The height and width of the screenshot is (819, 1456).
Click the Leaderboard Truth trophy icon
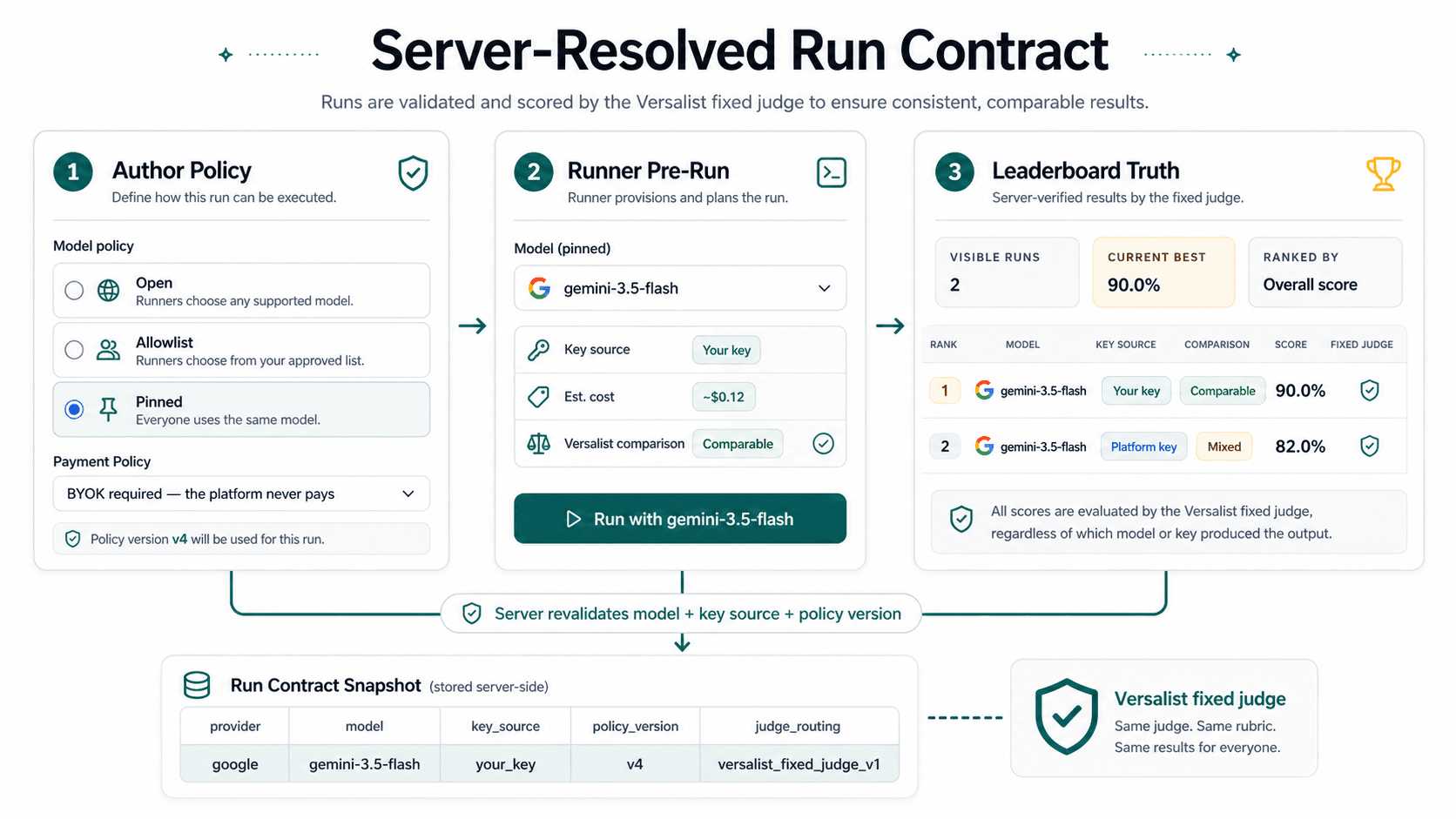(1383, 174)
